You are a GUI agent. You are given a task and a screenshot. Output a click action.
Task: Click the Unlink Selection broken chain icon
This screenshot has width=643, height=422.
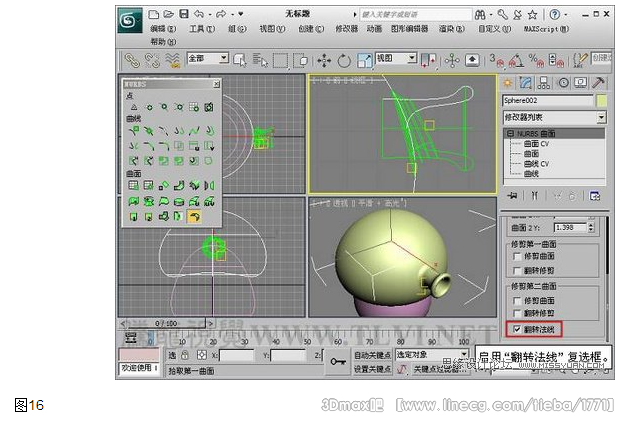pos(152,61)
